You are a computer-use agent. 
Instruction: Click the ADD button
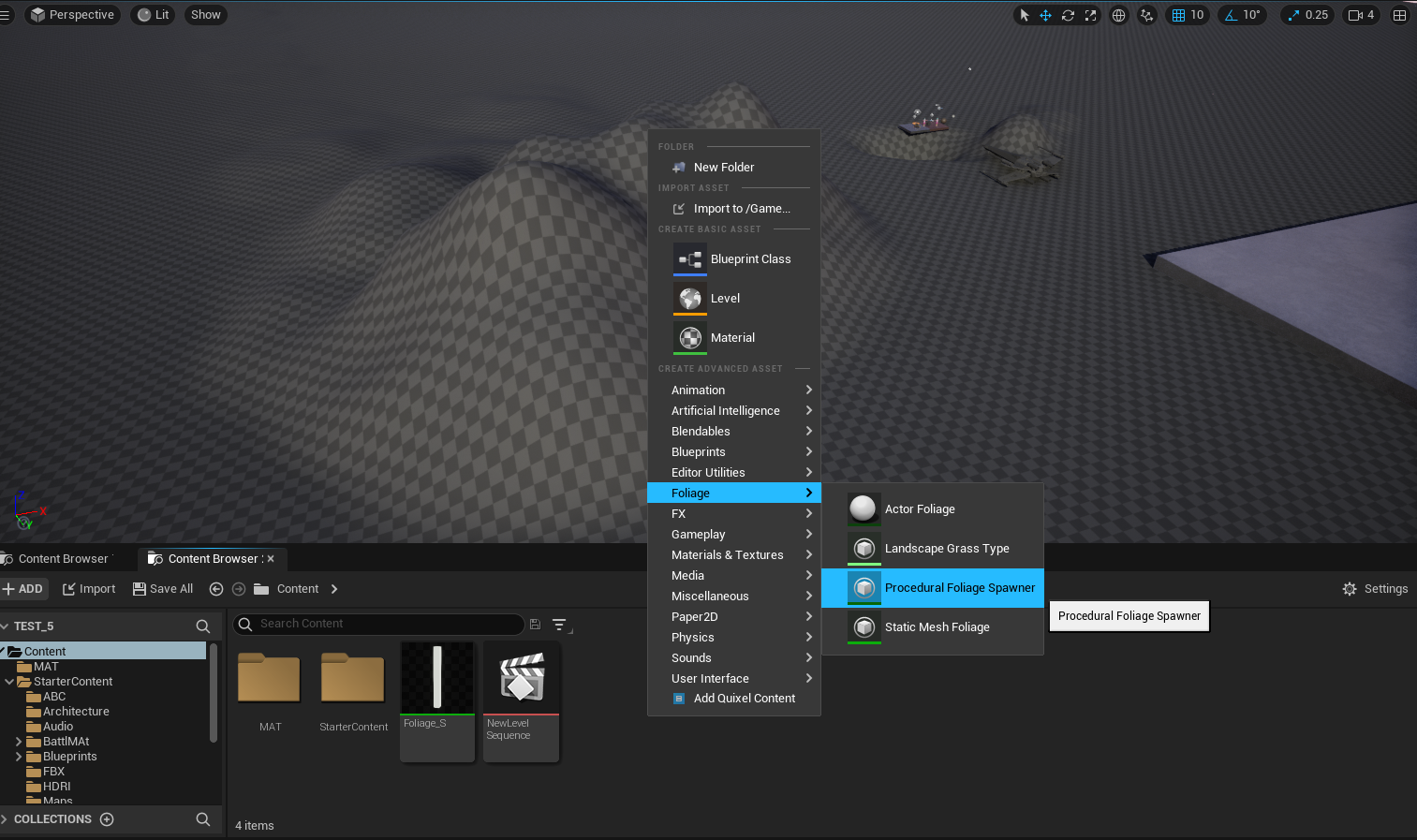pos(23,589)
